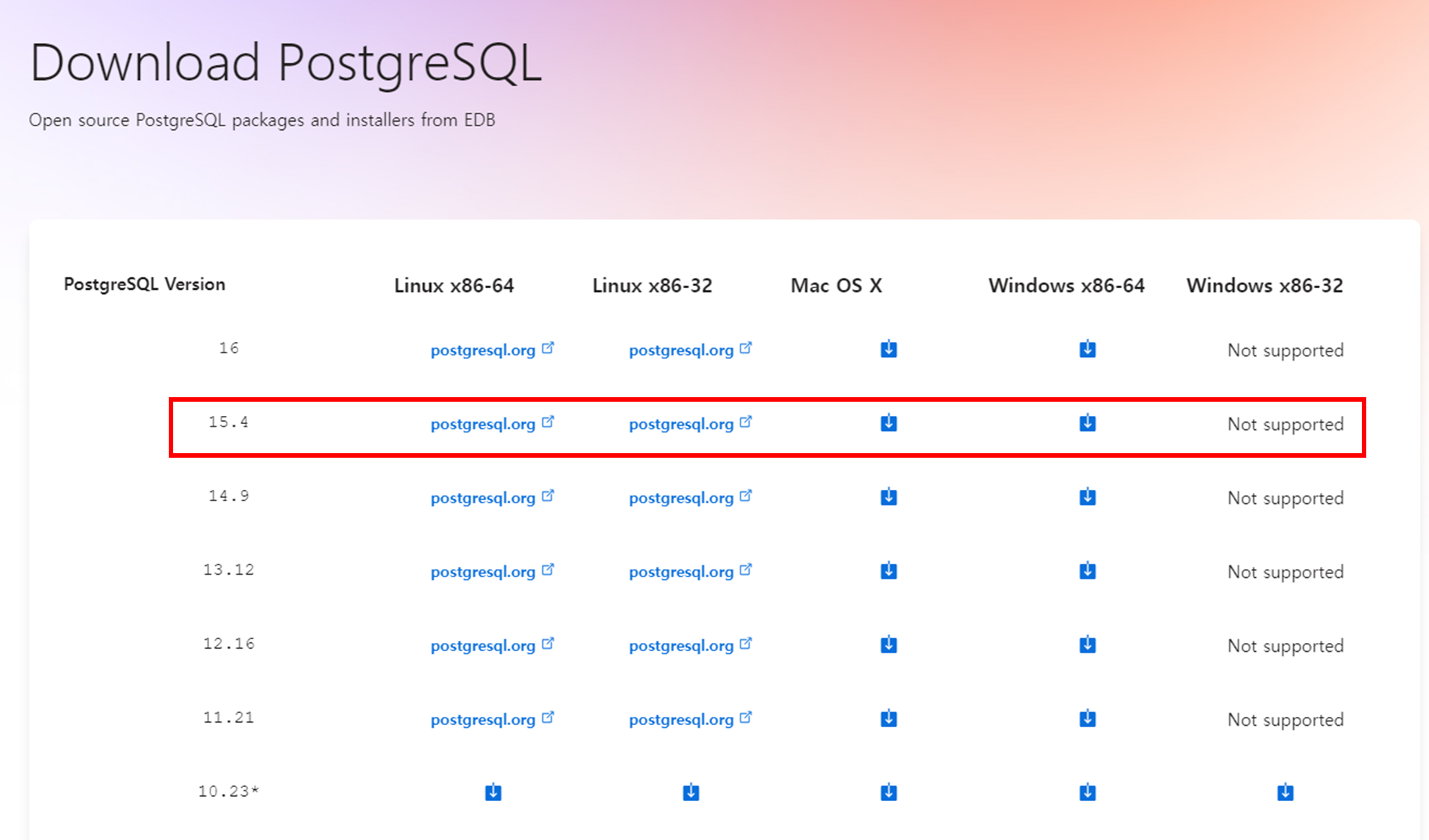Click Not supported in the 13.12 row

1285,572
